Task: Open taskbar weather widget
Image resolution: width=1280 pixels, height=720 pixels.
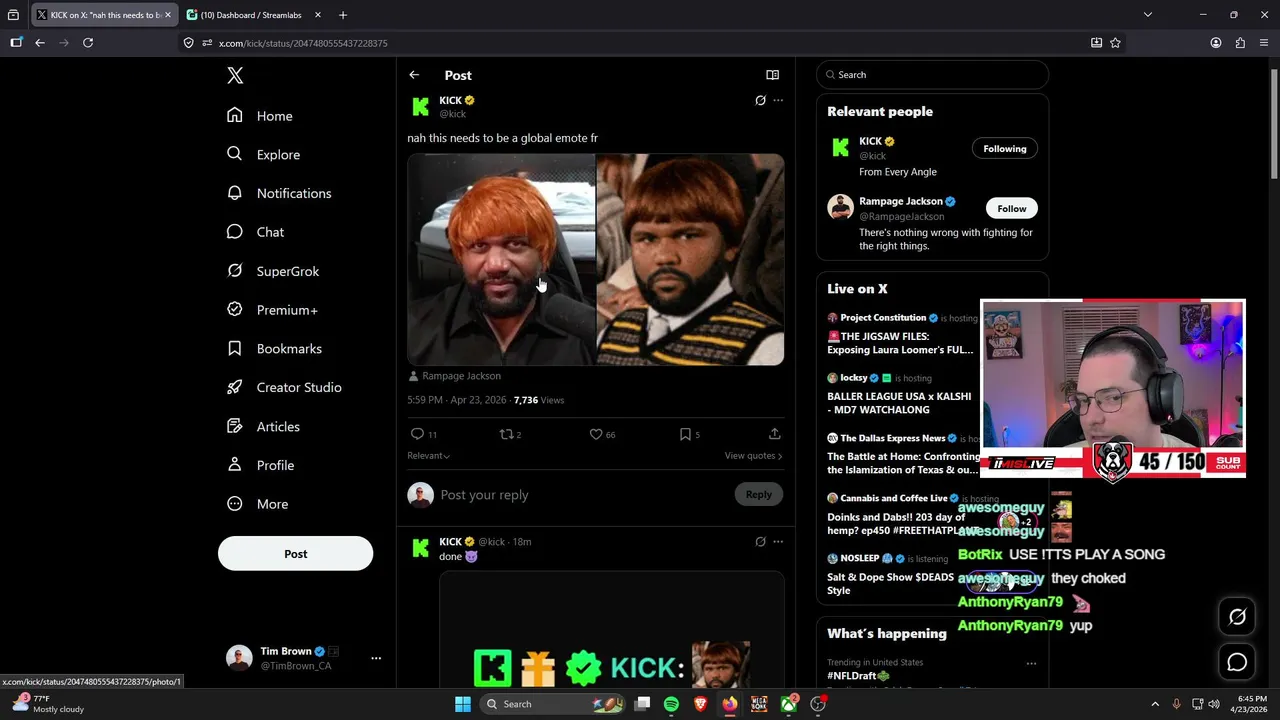Action: click(48, 704)
